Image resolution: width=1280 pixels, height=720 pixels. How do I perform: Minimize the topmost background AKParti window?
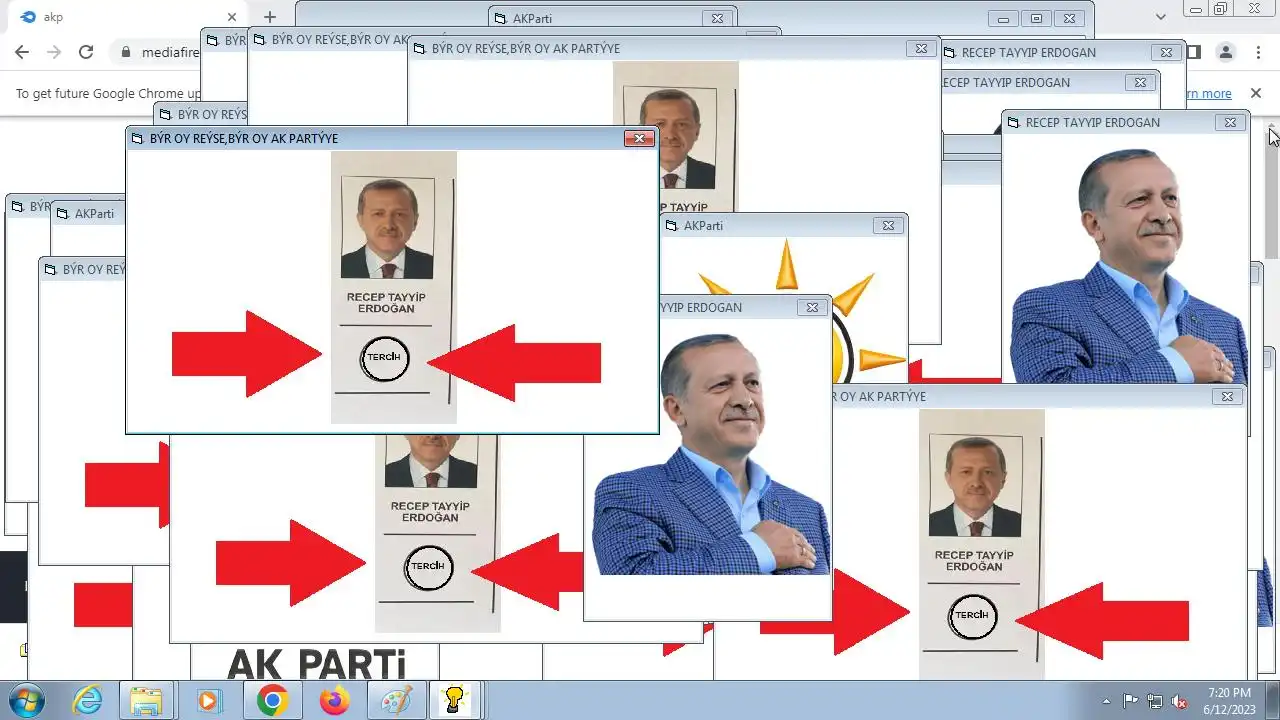pyautogui.click(x=1003, y=18)
